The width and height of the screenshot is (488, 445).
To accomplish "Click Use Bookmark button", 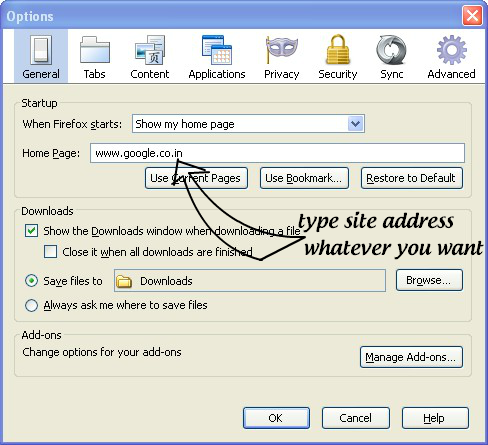I will click(304, 178).
